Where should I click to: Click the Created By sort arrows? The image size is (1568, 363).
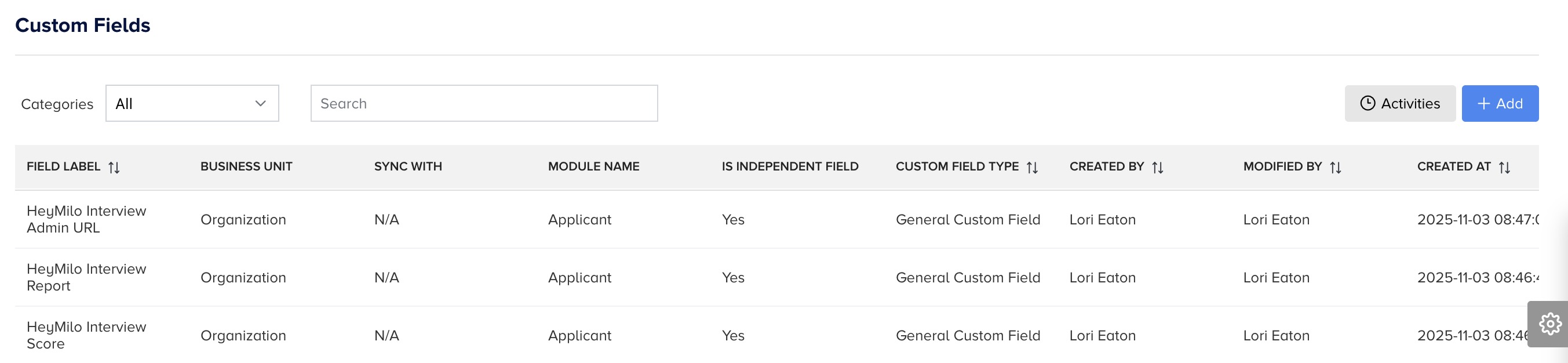point(1157,168)
